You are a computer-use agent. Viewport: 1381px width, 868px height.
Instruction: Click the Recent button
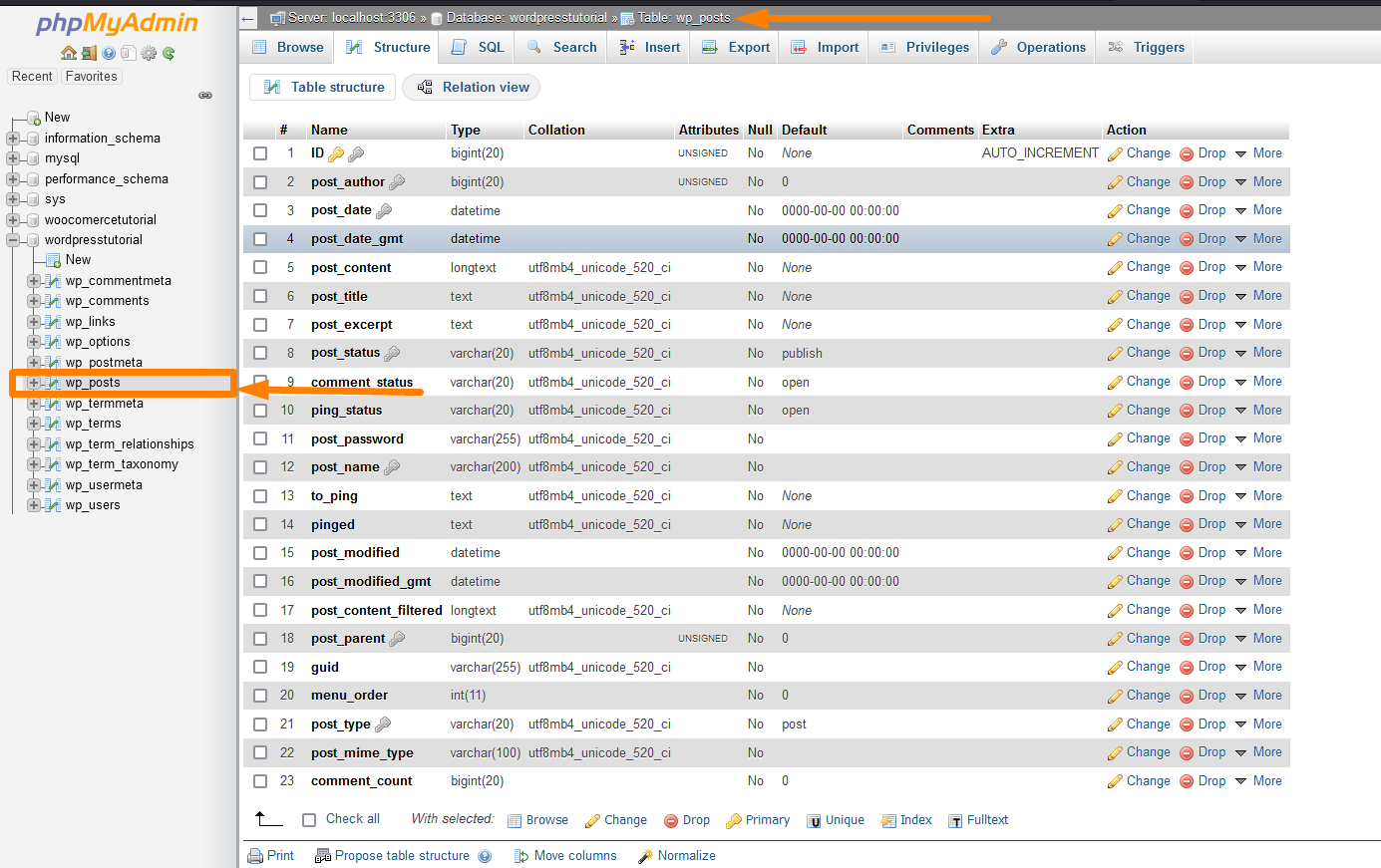(32, 77)
